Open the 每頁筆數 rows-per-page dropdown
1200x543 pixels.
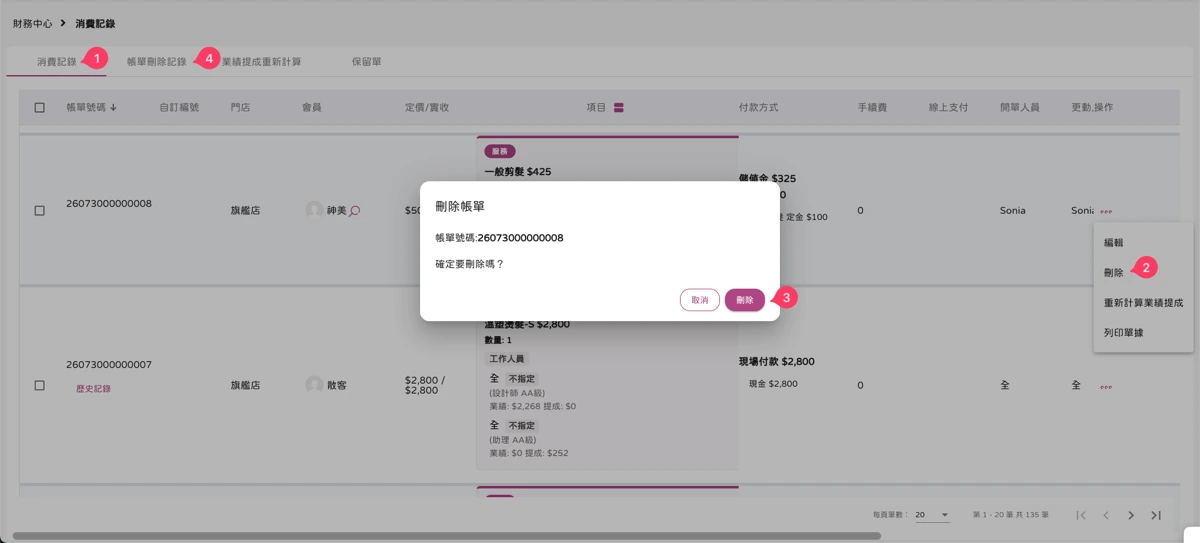pos(932,515)
